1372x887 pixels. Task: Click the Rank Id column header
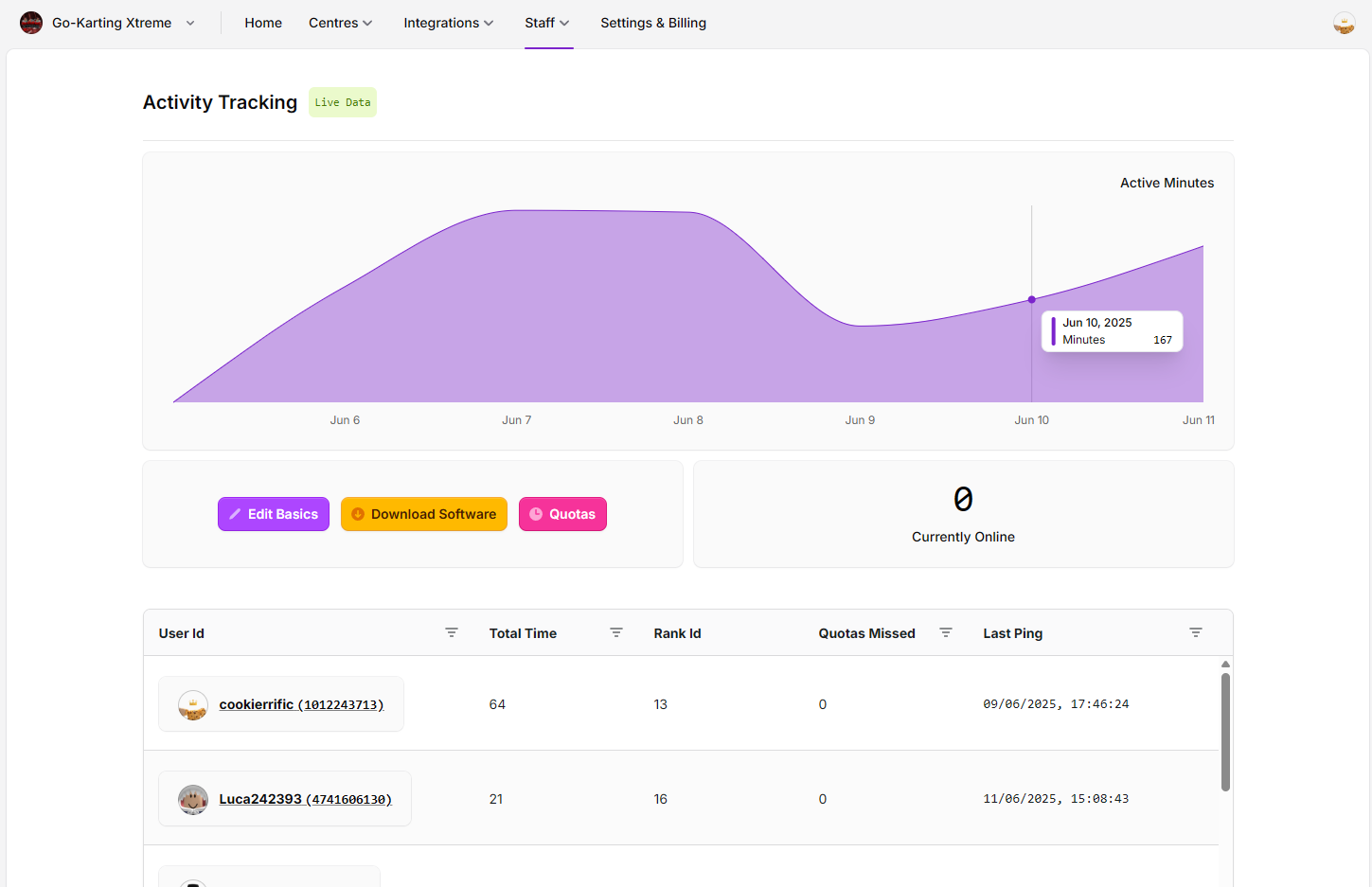677,633
